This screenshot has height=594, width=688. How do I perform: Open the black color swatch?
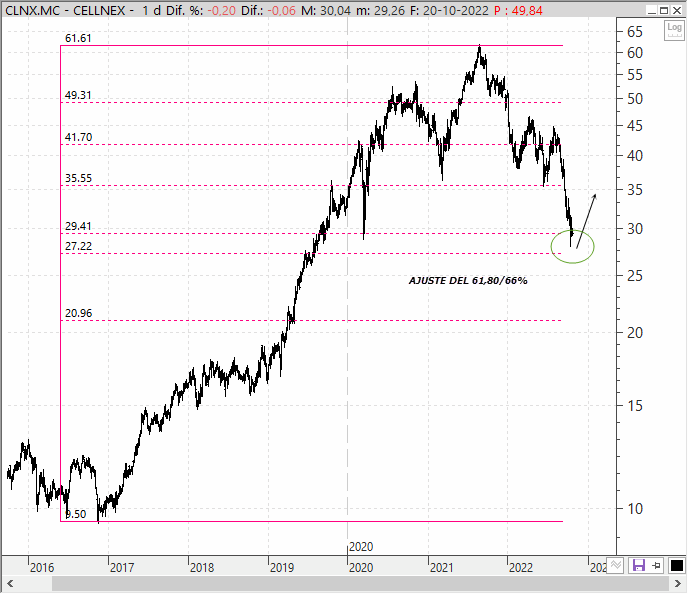click(676, 565)
